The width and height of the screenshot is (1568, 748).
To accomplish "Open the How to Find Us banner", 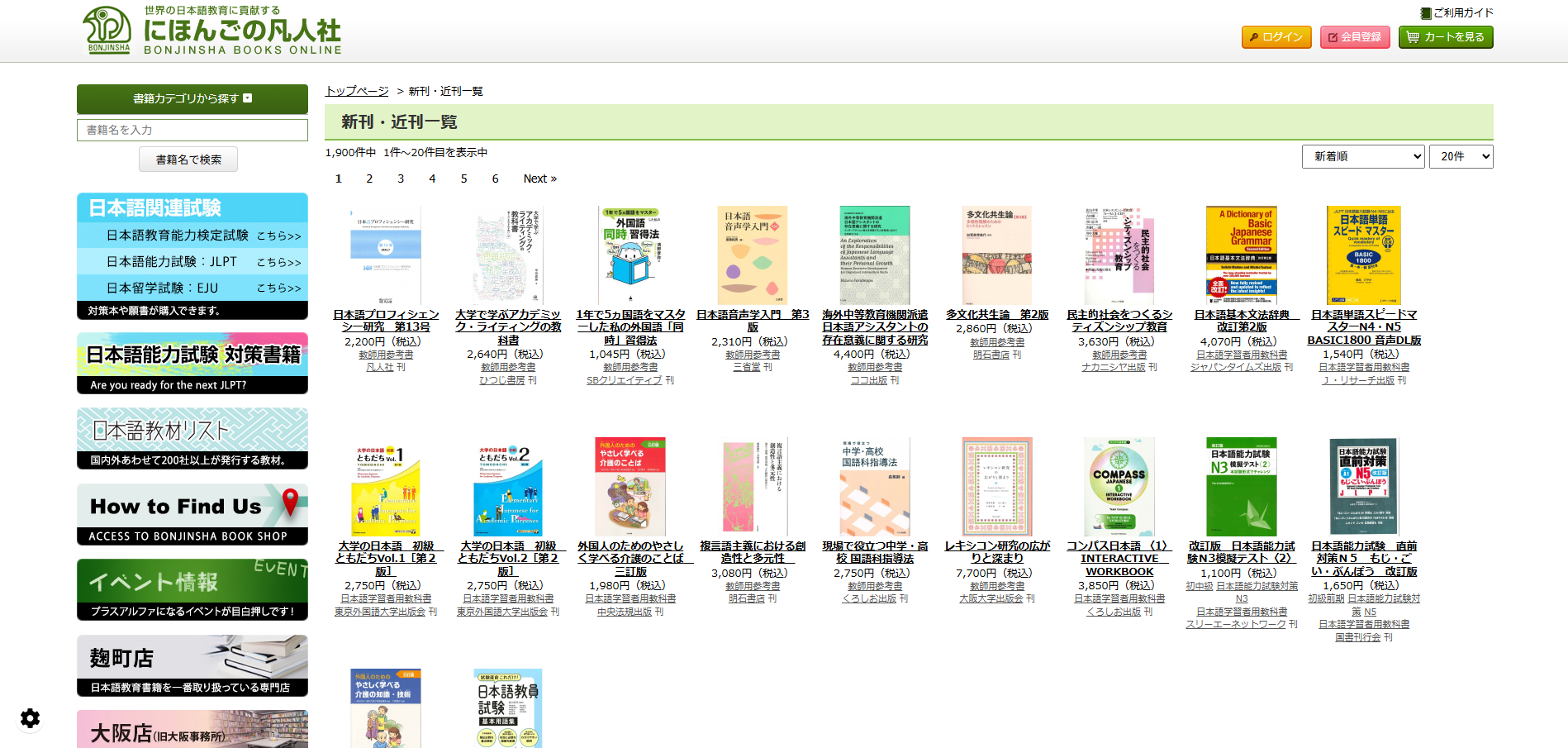I will pyautogui.click(x=192, y=514).
